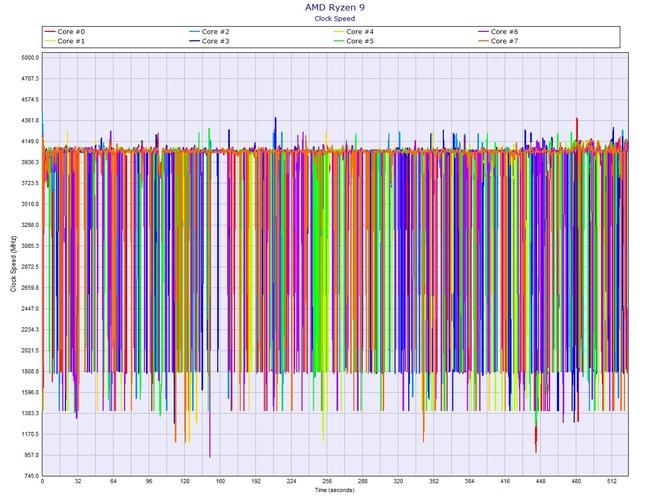Image resolution: width=670 pixels, height=502 pixels.
Task: Click the 128 x-axis tick label
Action: click(x=185, y=481)
